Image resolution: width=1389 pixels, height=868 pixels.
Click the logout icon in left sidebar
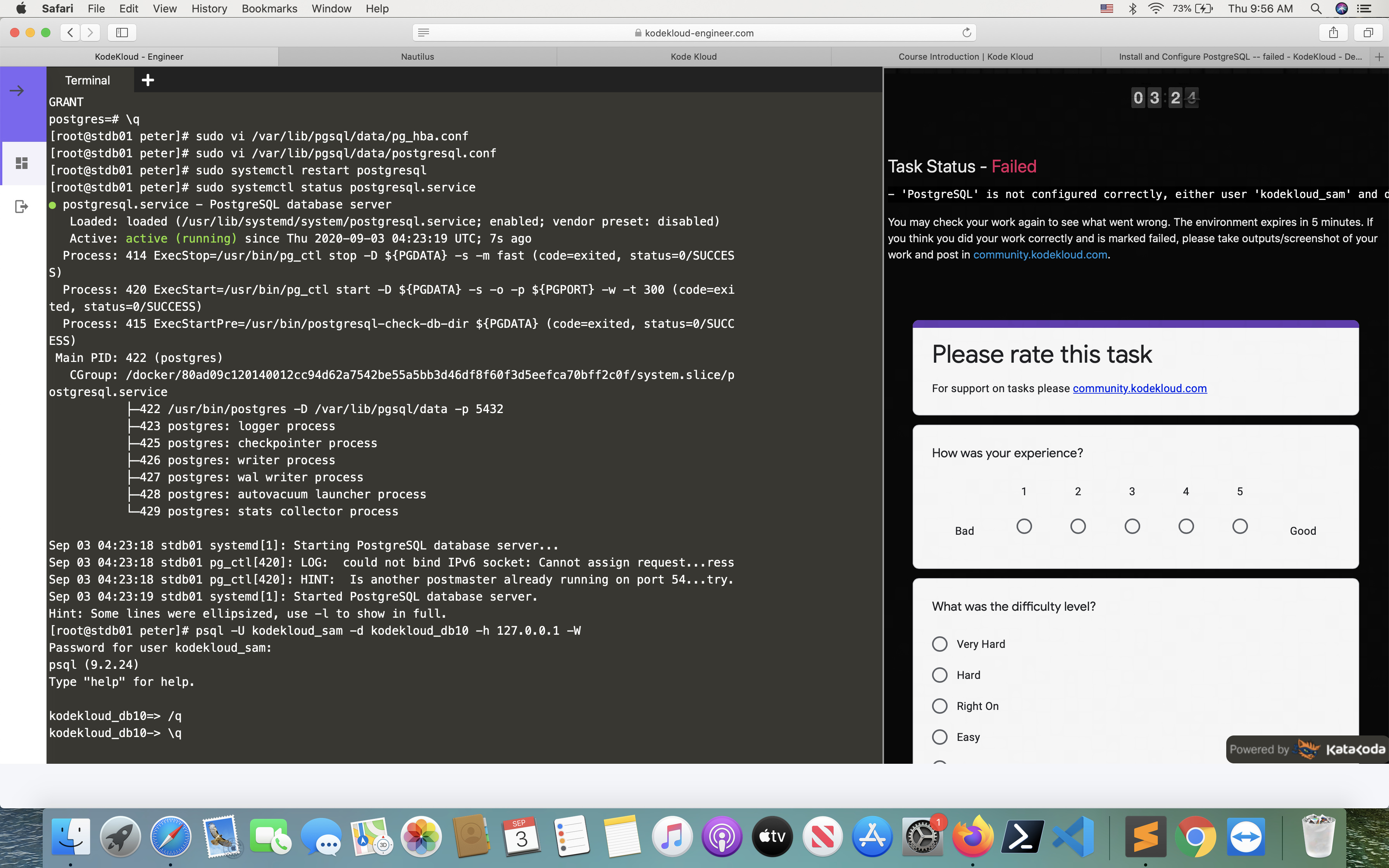pyautogui.click(x=21, y=206)
